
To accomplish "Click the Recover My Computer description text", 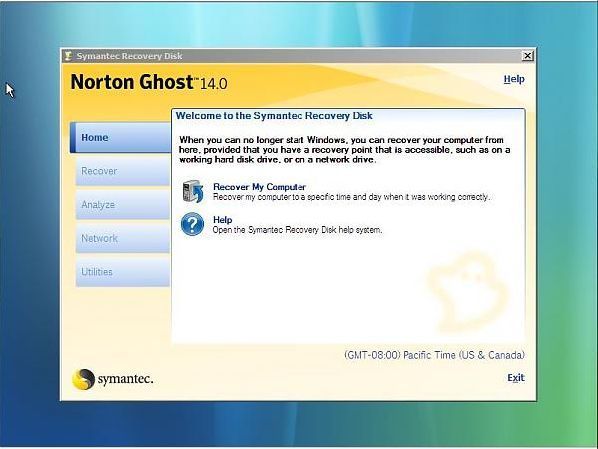I will click(351, 197).
